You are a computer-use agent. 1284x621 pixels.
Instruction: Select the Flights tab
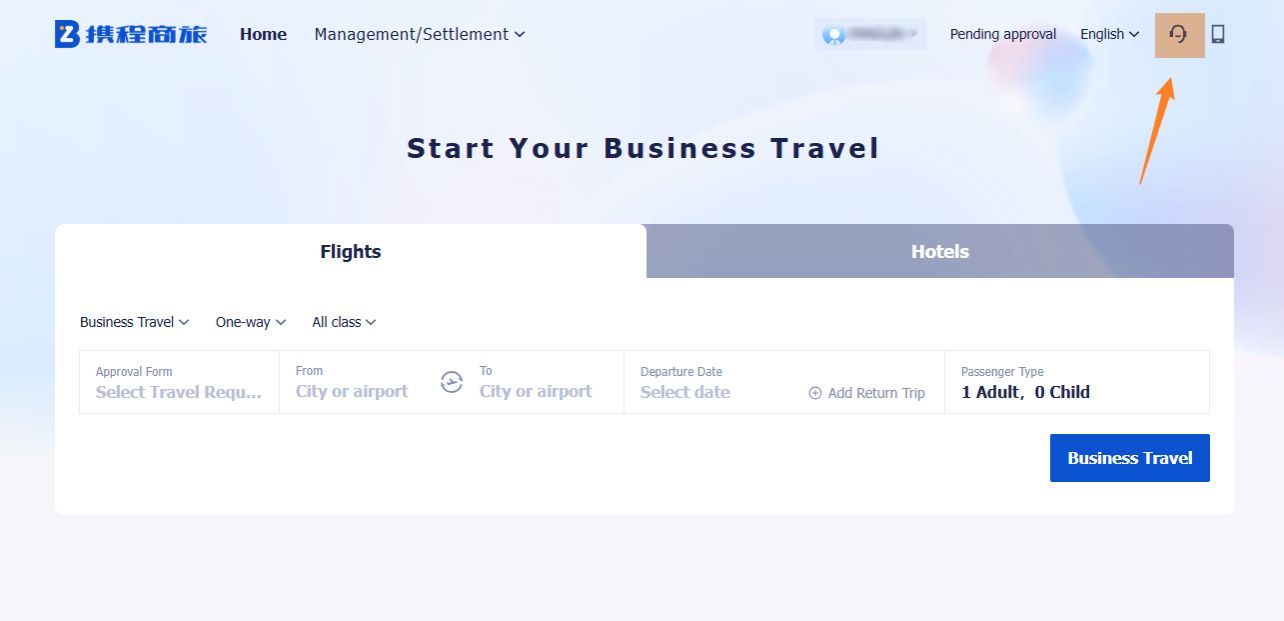[x=350, y=252]
